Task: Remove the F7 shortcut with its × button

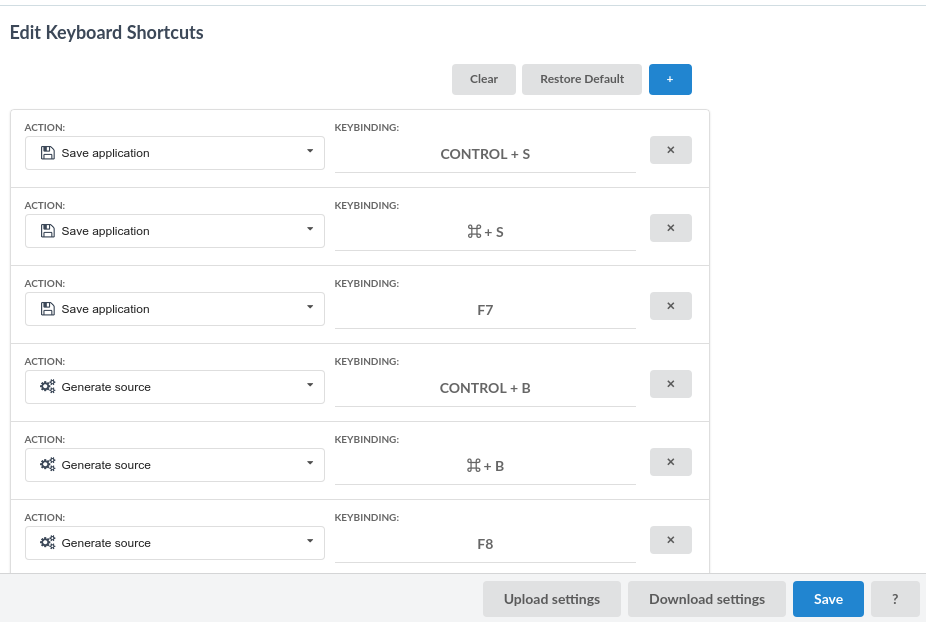Action: [670, 306]
